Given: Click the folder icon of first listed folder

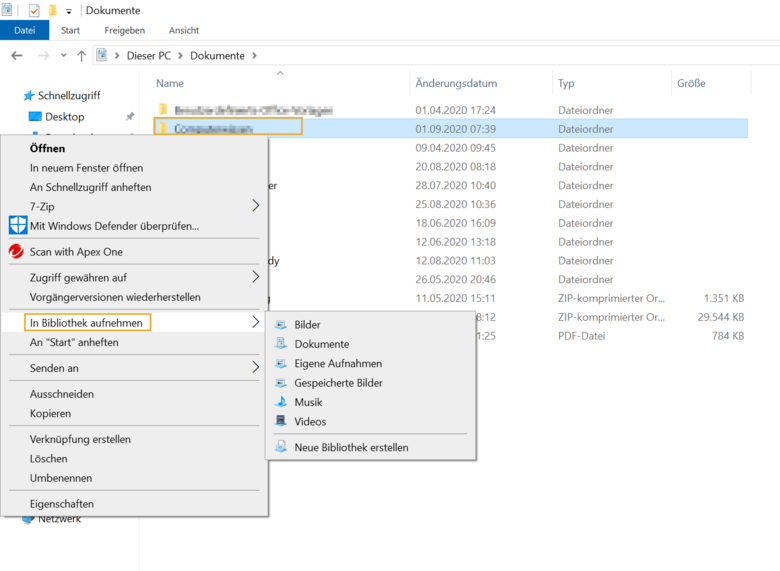Looking at the screenshot, I should click(x=163, y=109).
